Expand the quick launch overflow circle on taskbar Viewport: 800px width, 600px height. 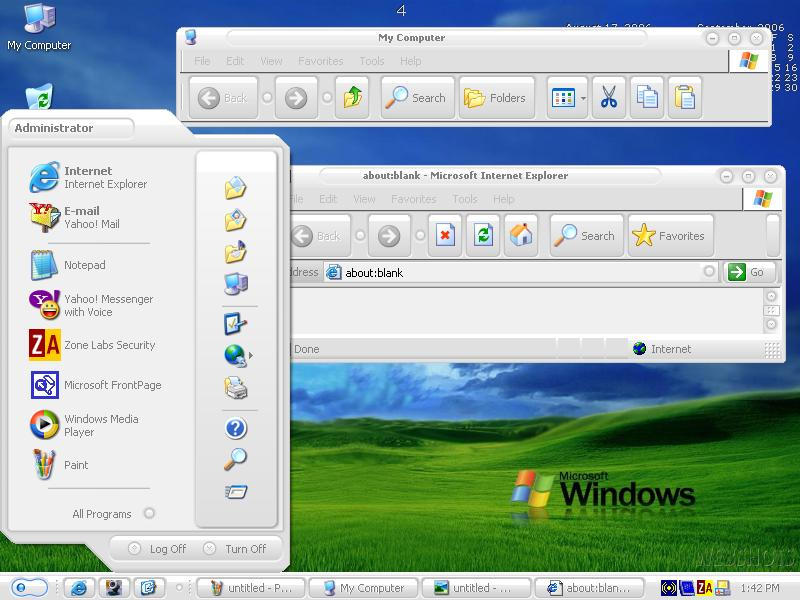(x=179, y=588)
